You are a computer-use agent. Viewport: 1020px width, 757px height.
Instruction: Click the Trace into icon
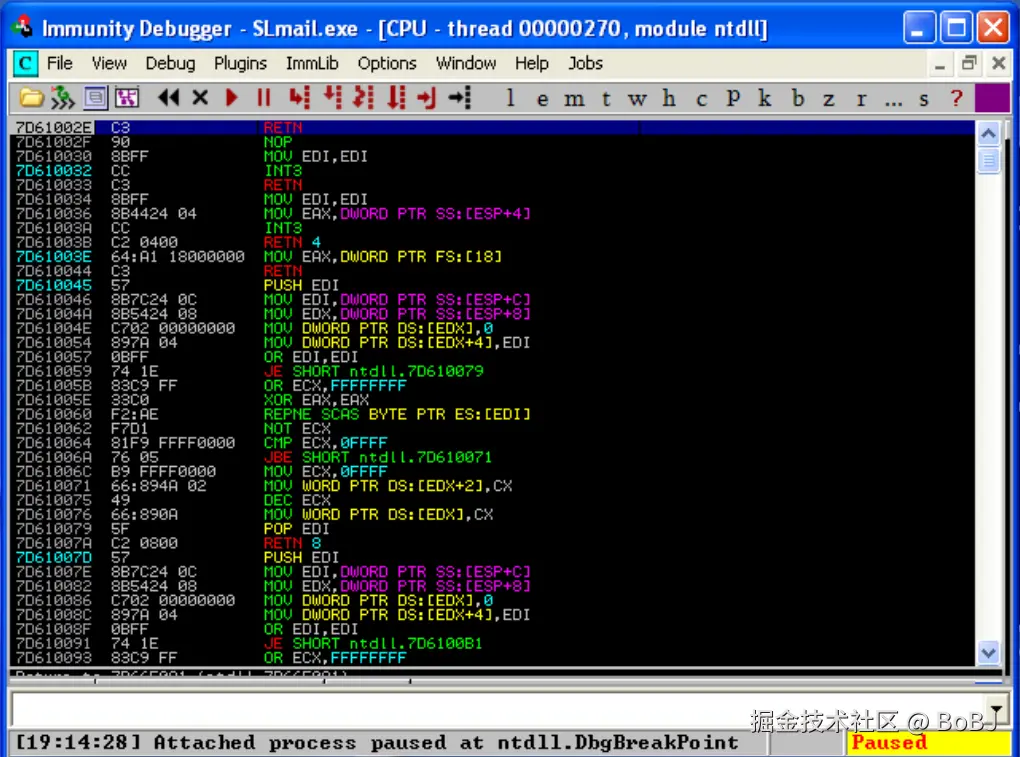tap(364, 98)
